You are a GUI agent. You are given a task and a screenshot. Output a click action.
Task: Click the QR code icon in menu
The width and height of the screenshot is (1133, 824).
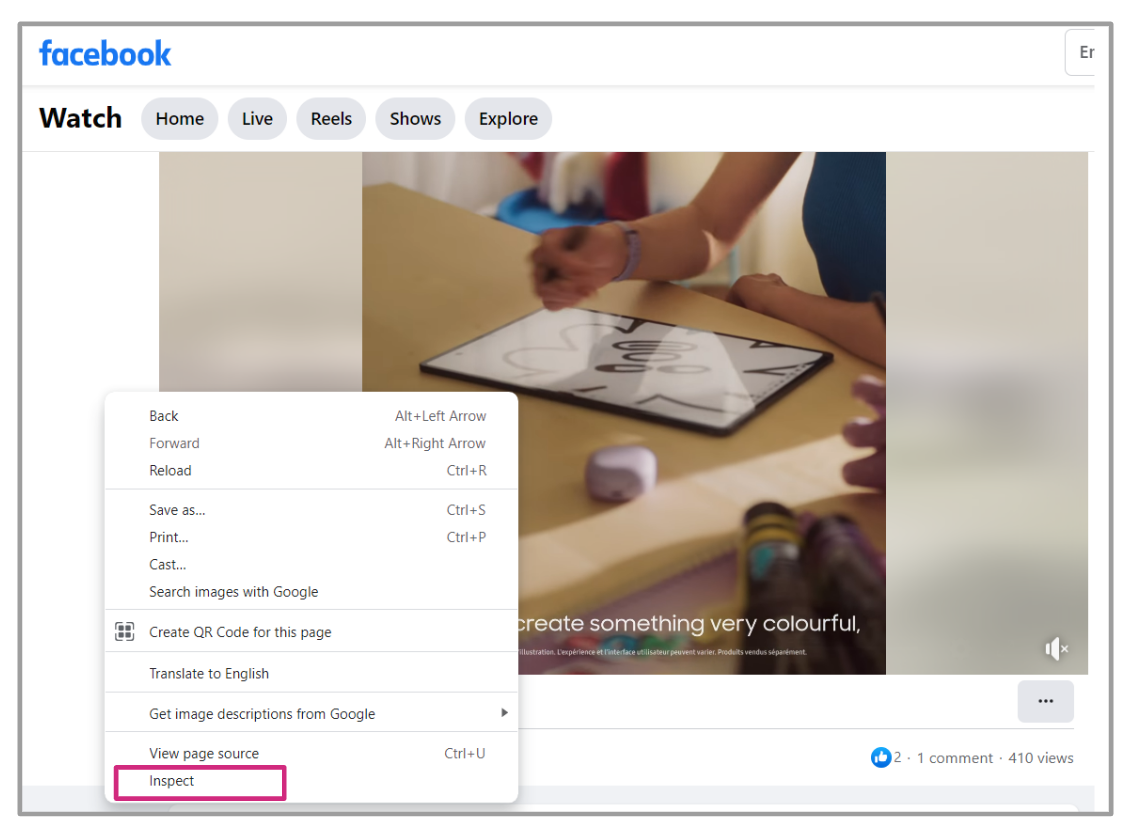tap(125, 632)
